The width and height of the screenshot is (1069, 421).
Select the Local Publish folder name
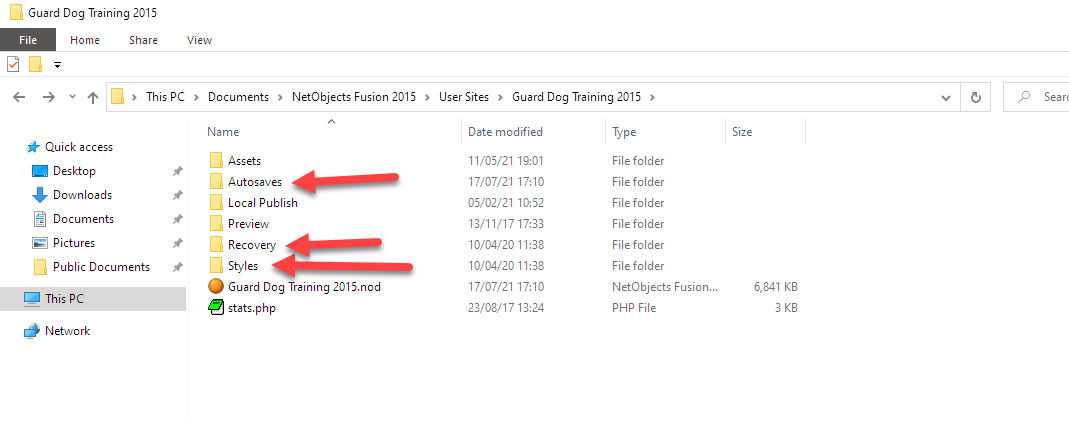262,202
